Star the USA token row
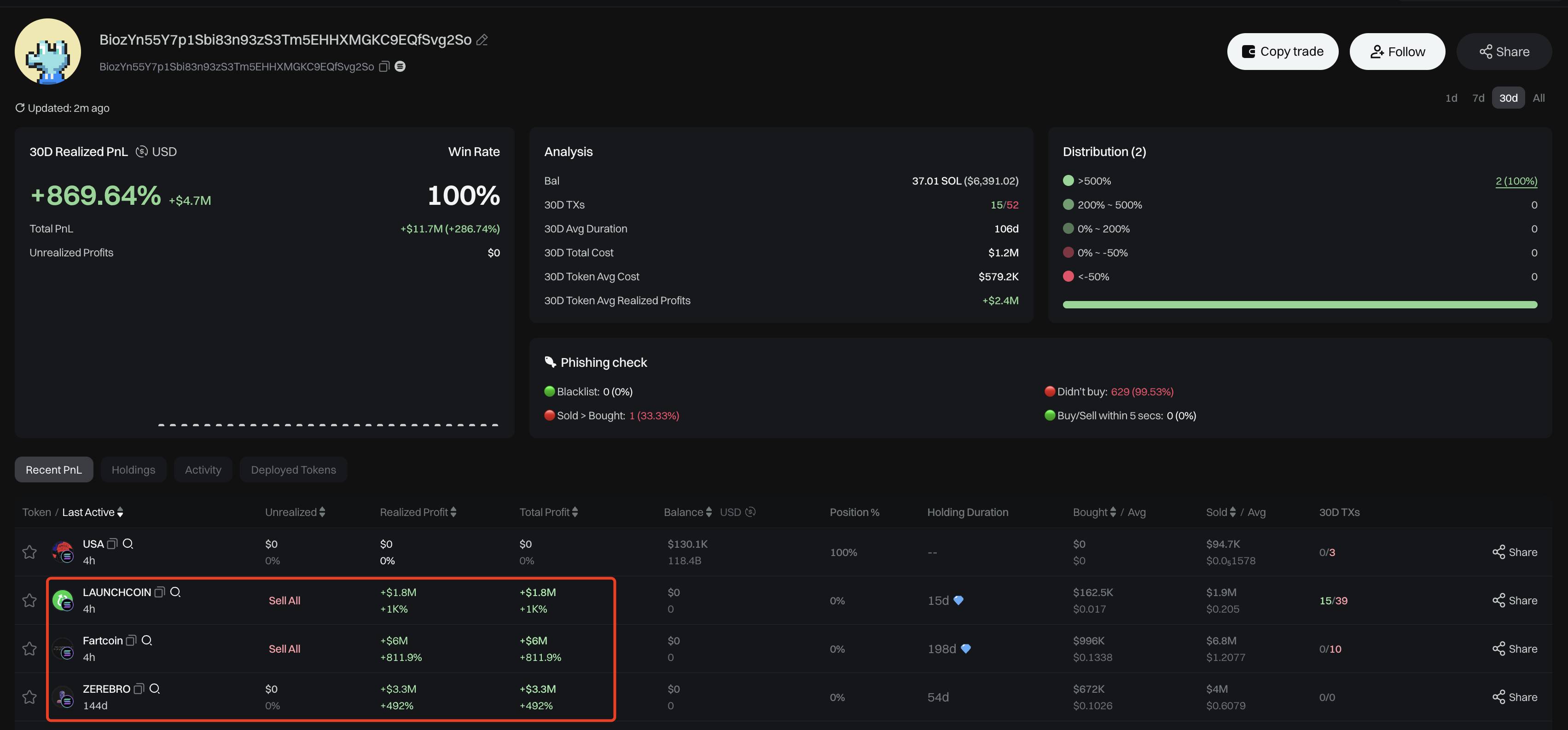Screen dimensions: 1568x730 click(x=29, y=552)
